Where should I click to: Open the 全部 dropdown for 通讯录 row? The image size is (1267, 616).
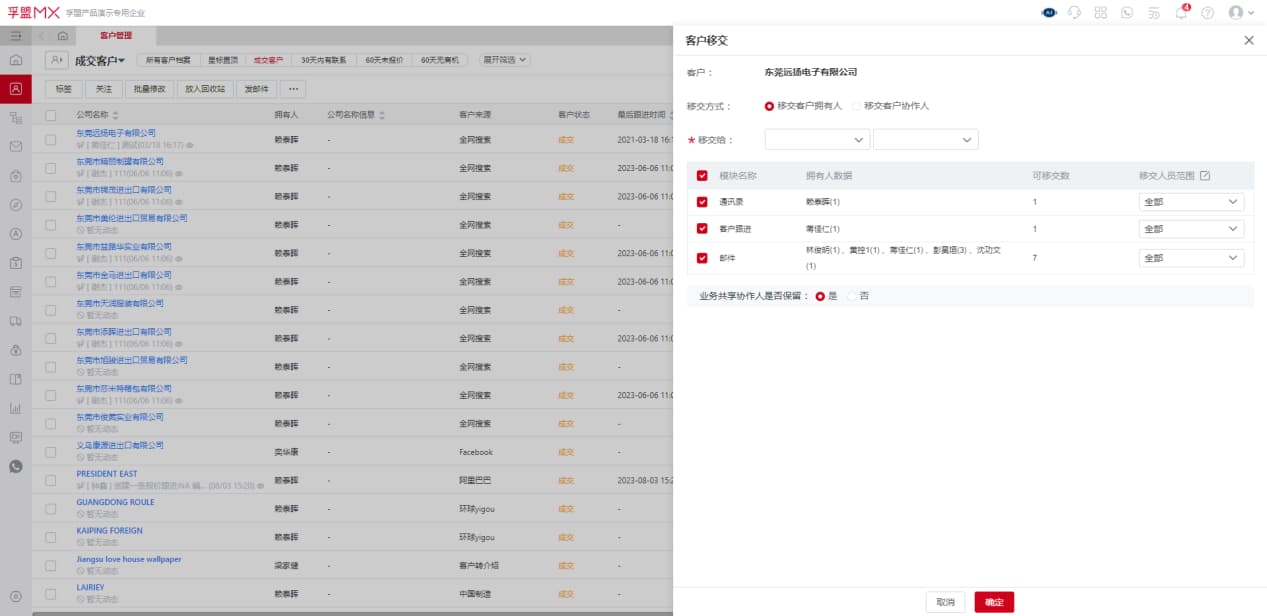click(x=1190, y=200)
